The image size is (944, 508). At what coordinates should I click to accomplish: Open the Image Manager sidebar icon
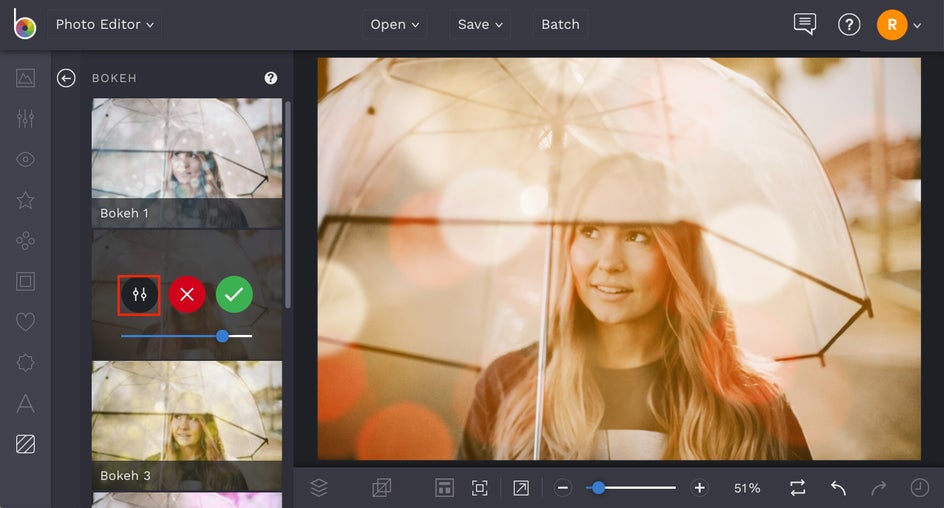click(x=25, y=78)
